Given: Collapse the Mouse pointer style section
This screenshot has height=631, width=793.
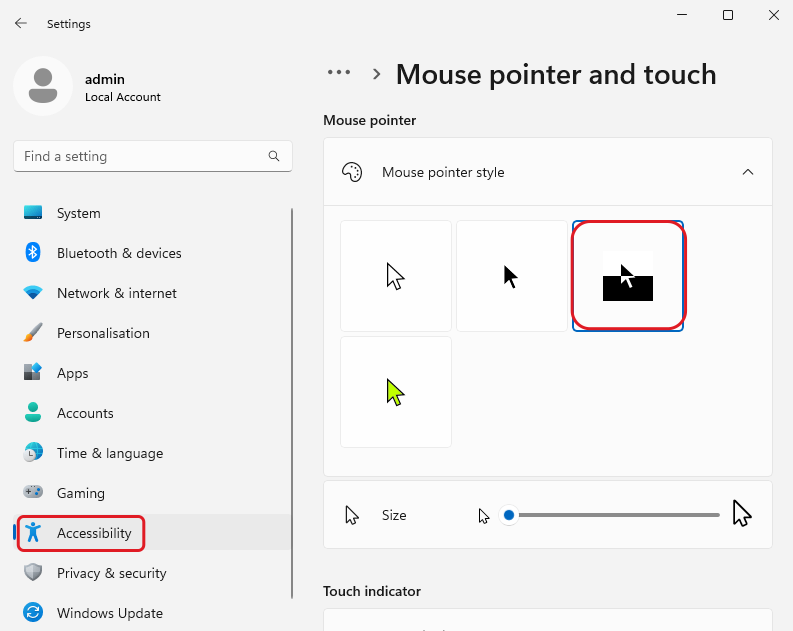Looking at the screenshot, I should [747, 172].
